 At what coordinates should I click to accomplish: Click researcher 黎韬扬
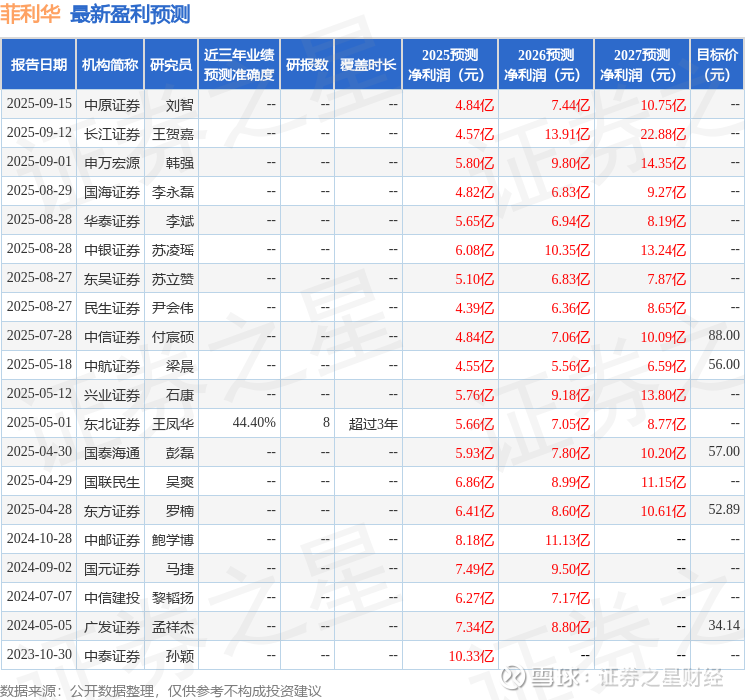coord(173,598)
